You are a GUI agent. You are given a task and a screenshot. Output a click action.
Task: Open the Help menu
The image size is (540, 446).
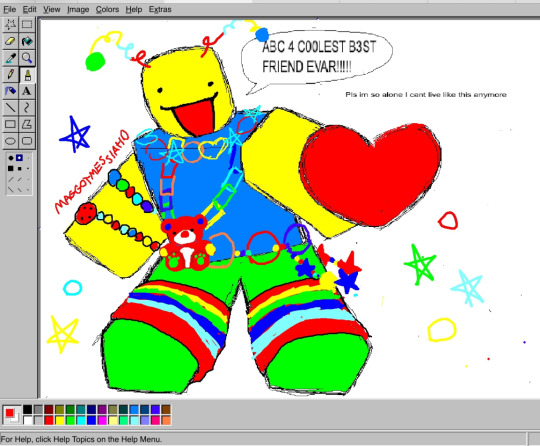(134, 10)
